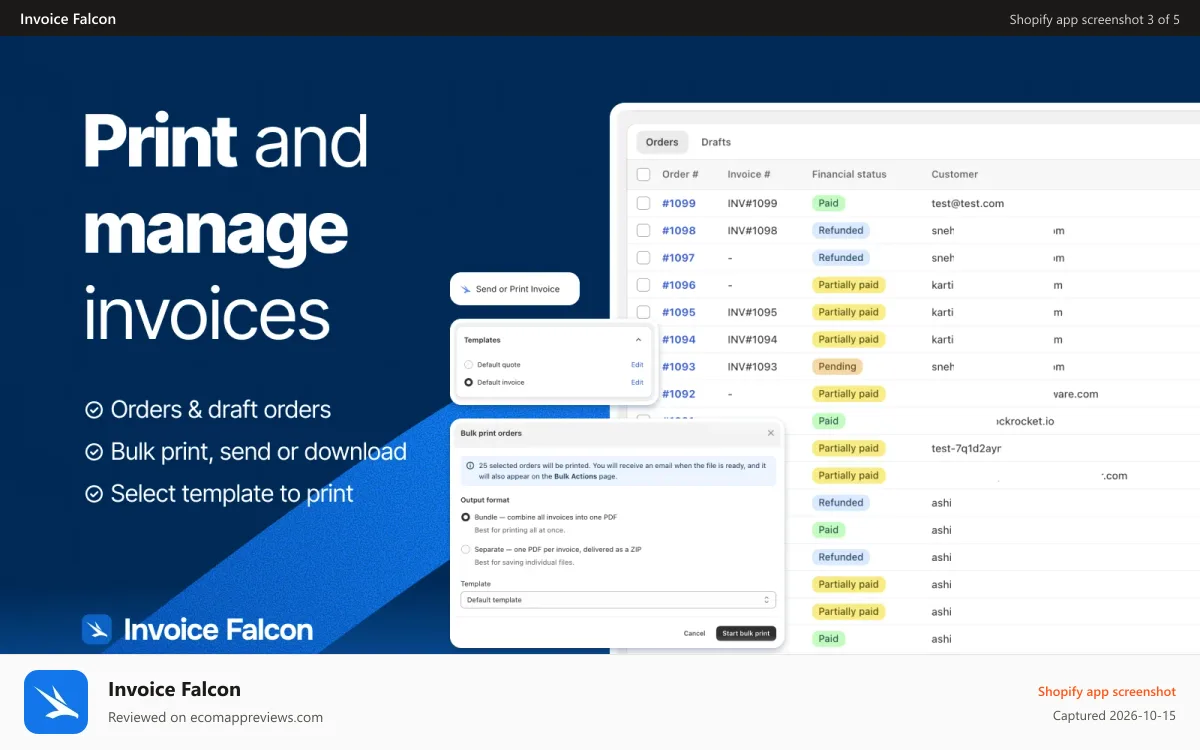Viewport: 1200px width, 750px height.
Task: Click the Partially paid badge on order #1095
Action: click(849, 312)
